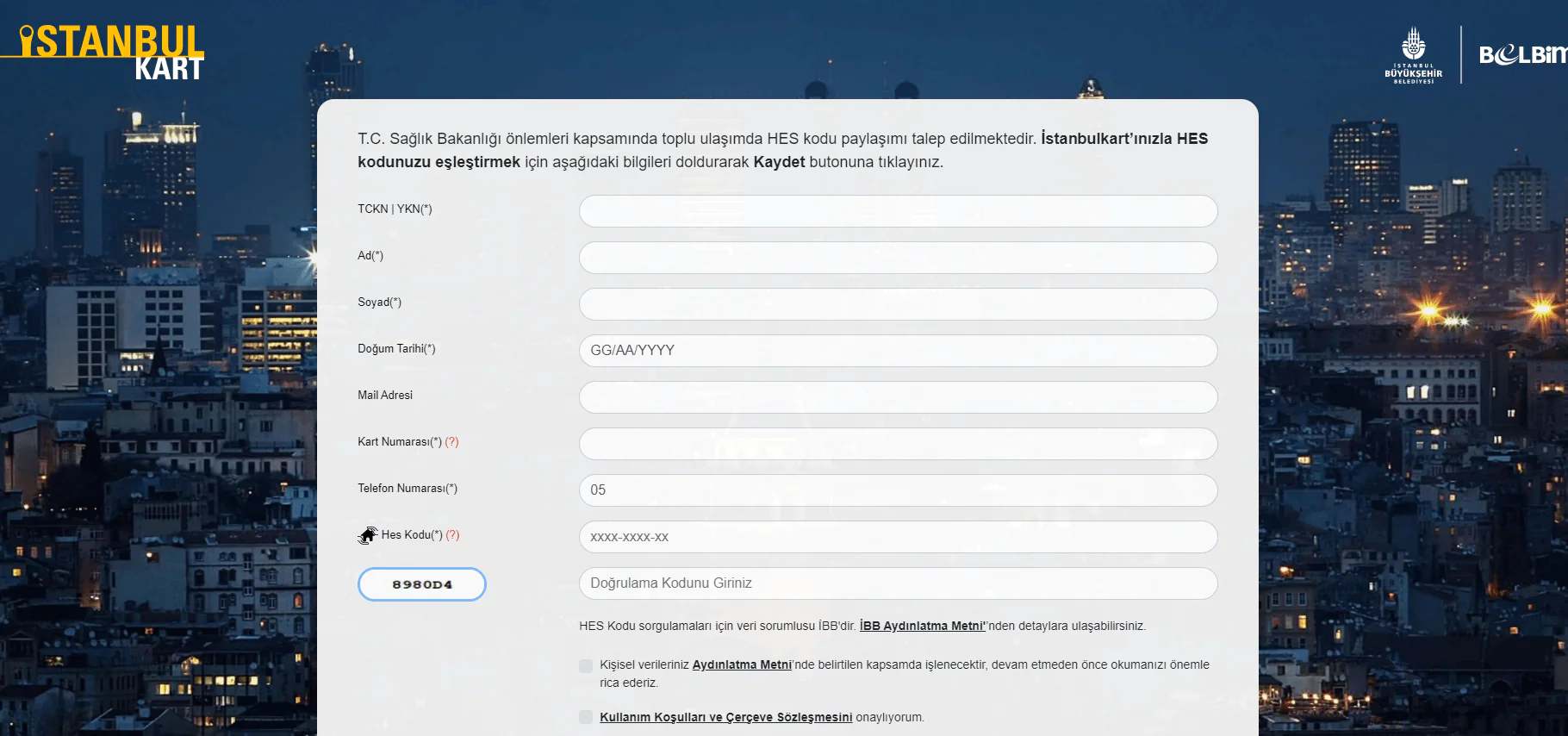Check the Aydınlatma Metni consent checkbox
This screenshot has height=736, width=1568.
pos(586,666)
